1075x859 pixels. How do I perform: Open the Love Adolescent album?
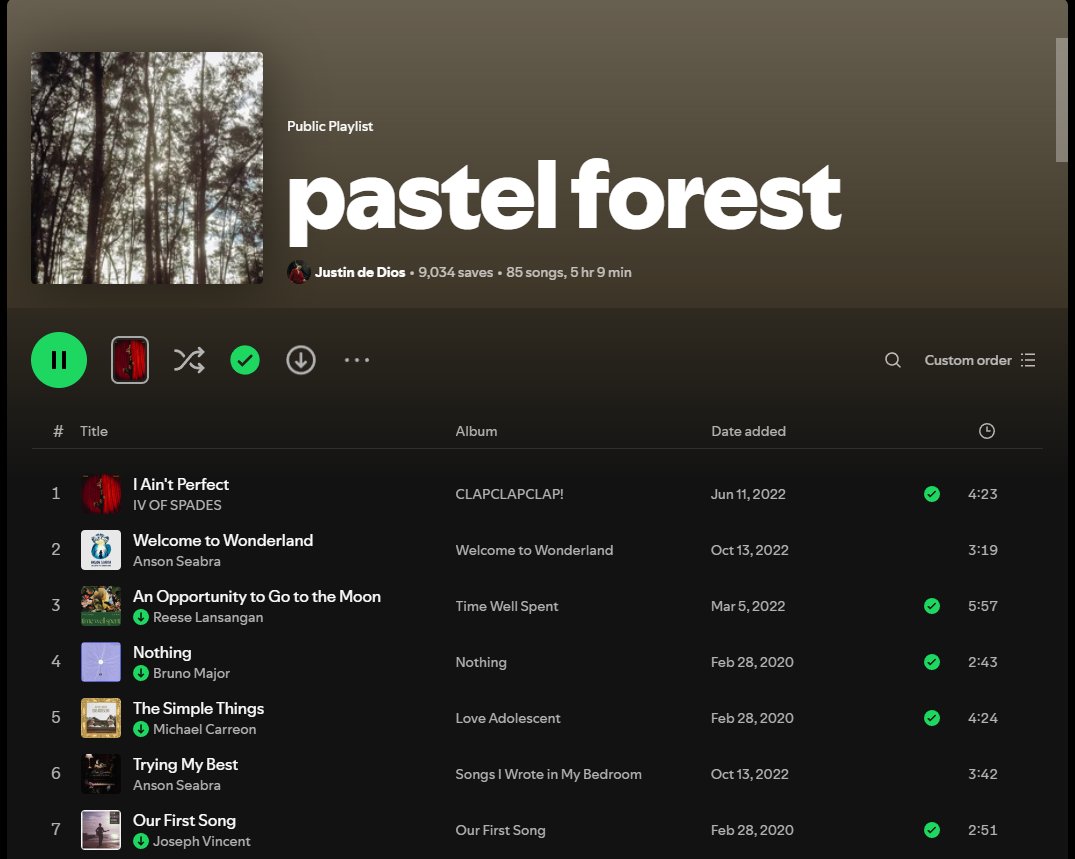click(508, 718)
